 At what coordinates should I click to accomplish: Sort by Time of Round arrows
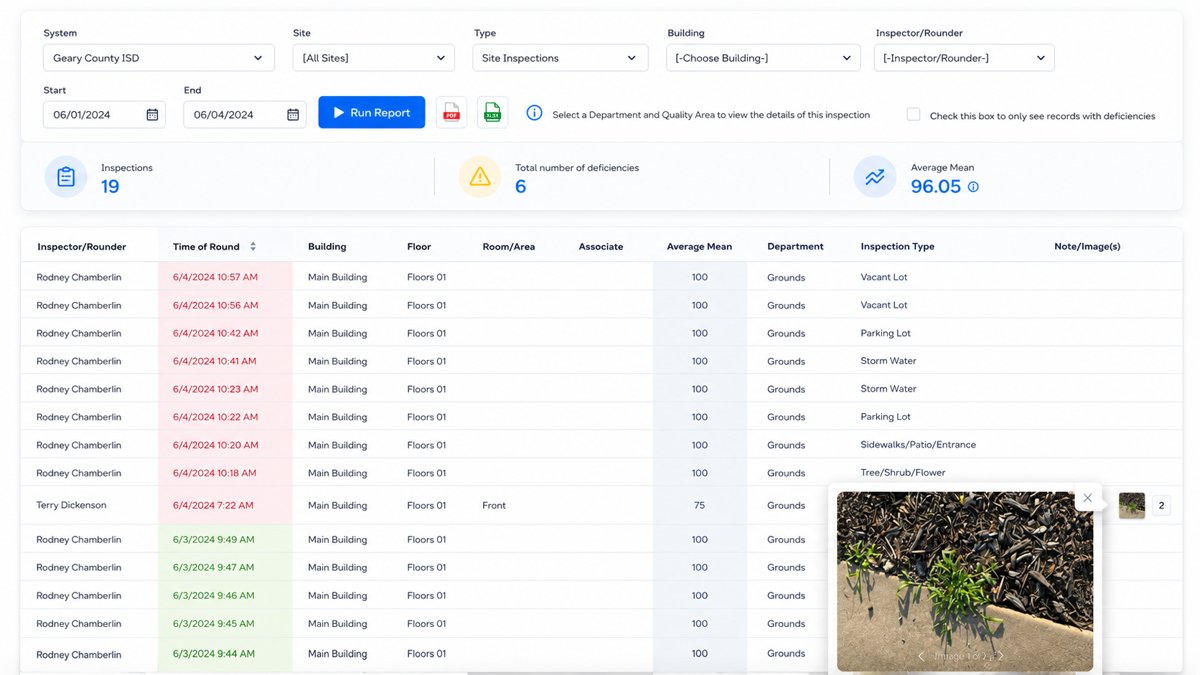[253, 246]
